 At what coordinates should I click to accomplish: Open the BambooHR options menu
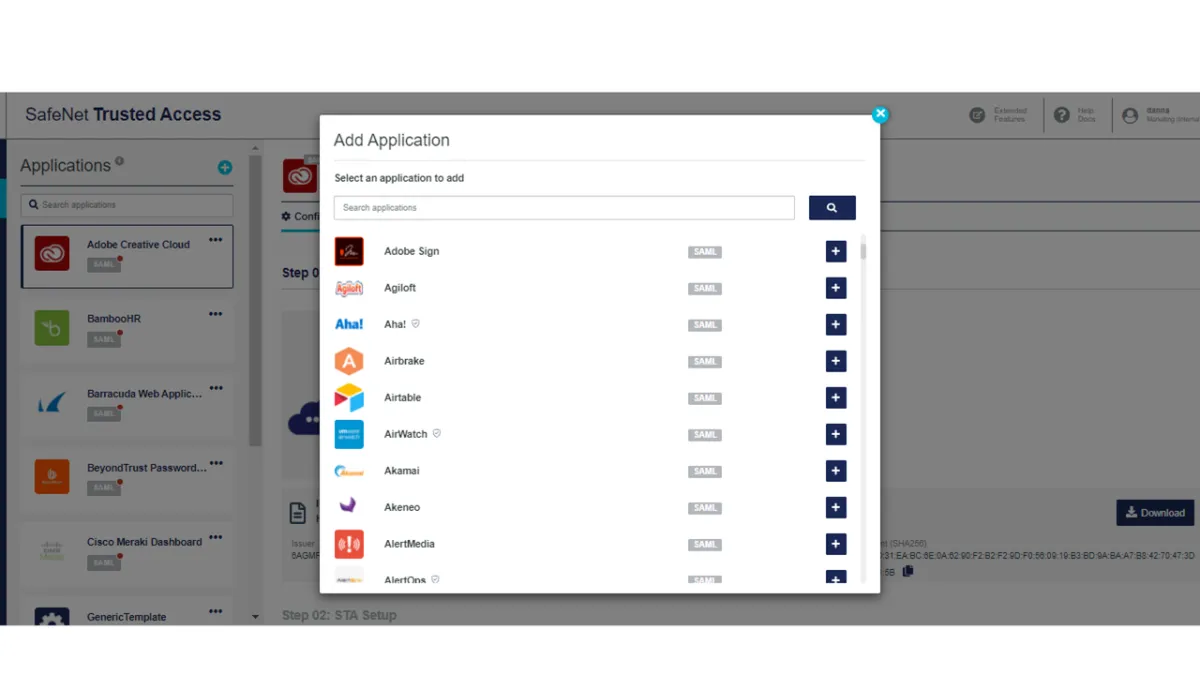[215, 313]
